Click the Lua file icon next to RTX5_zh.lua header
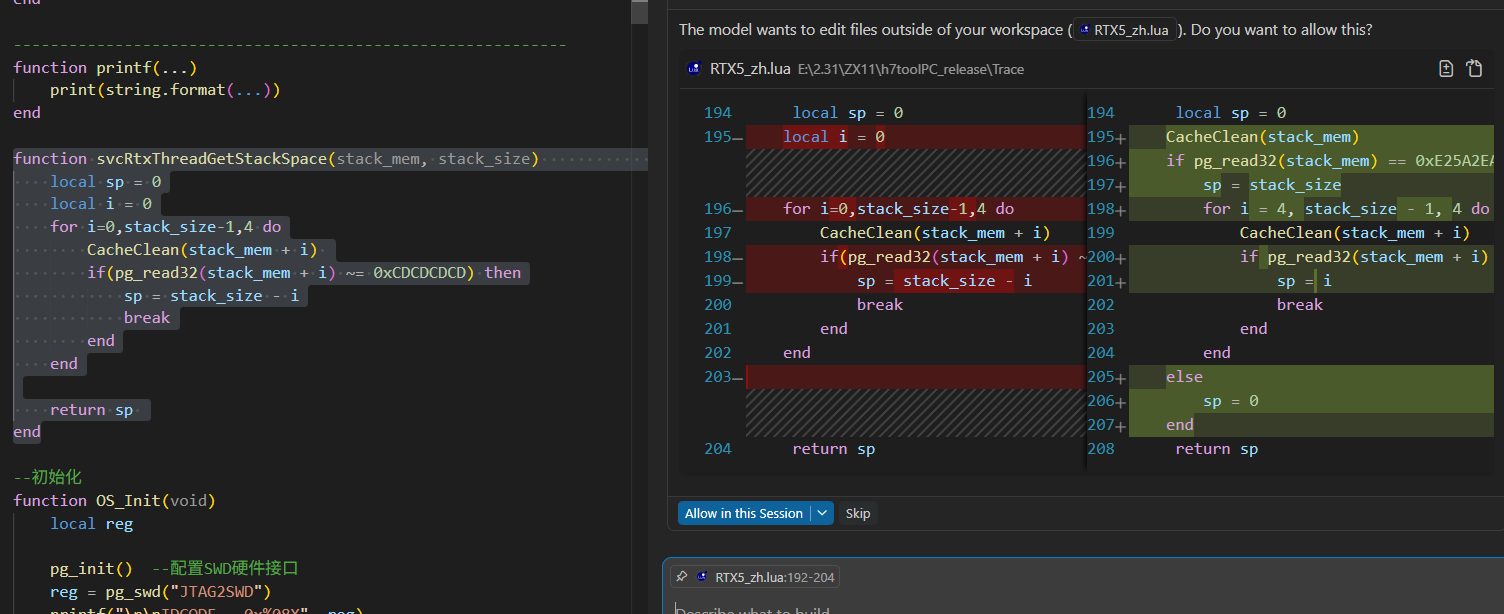 [694, 69]
